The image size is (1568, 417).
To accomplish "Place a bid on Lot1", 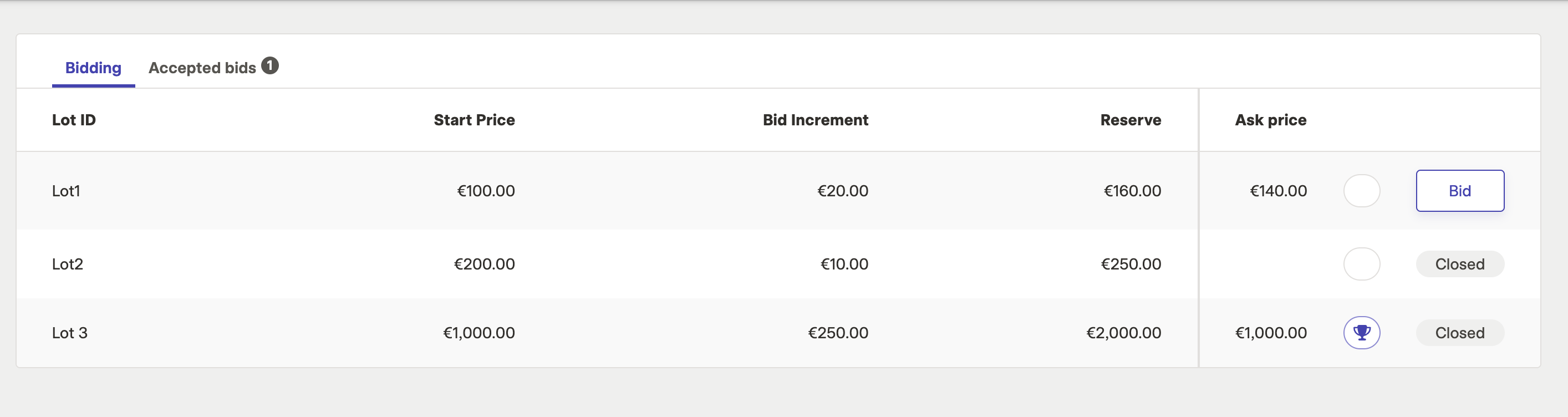I will (1460, 191).
